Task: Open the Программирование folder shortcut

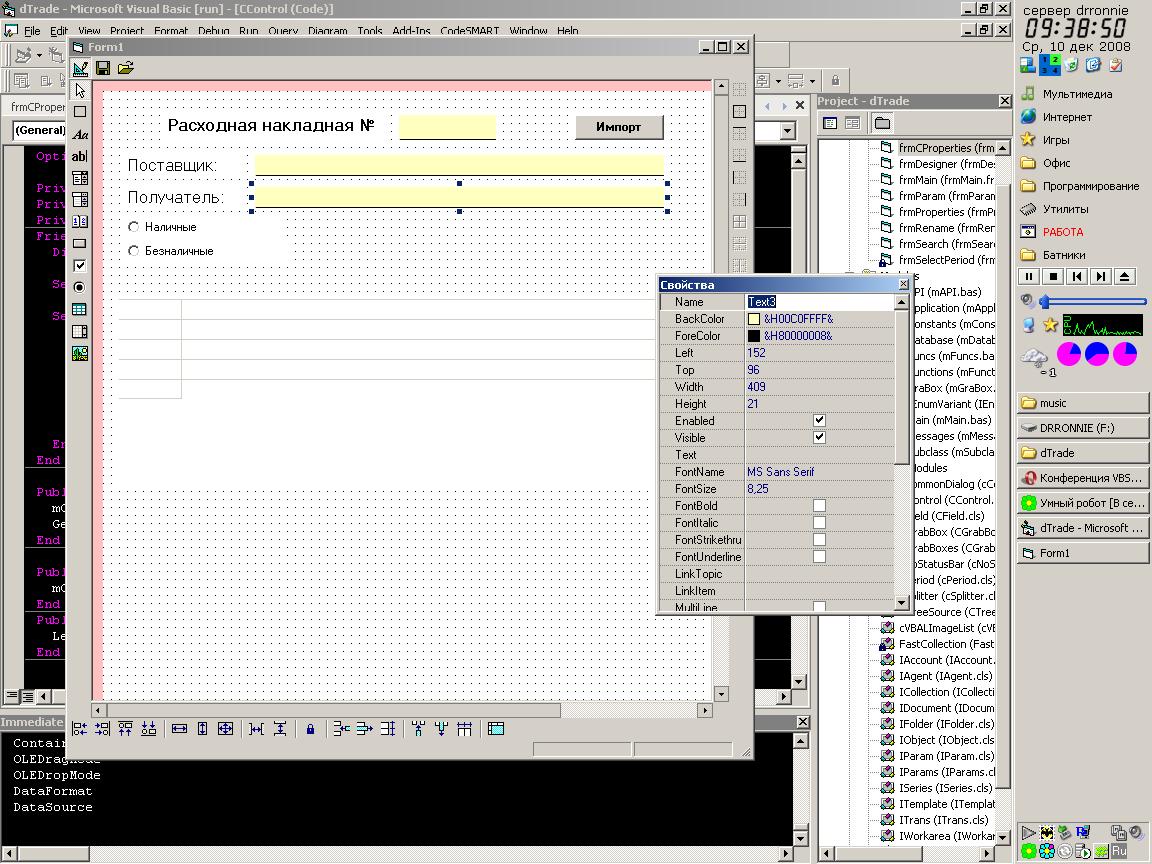Action: click(x=1080, y=186)
